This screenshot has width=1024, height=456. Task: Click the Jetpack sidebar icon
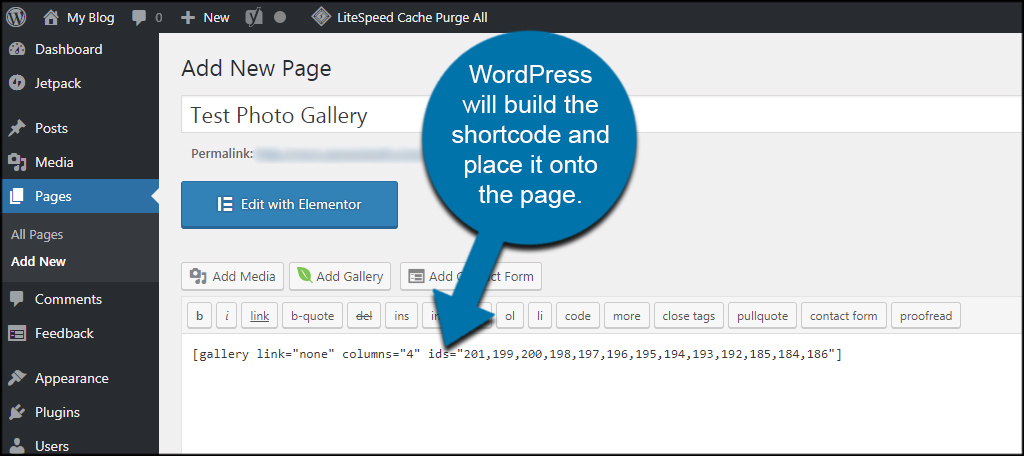pyautogui.click(x=17, y=84)
